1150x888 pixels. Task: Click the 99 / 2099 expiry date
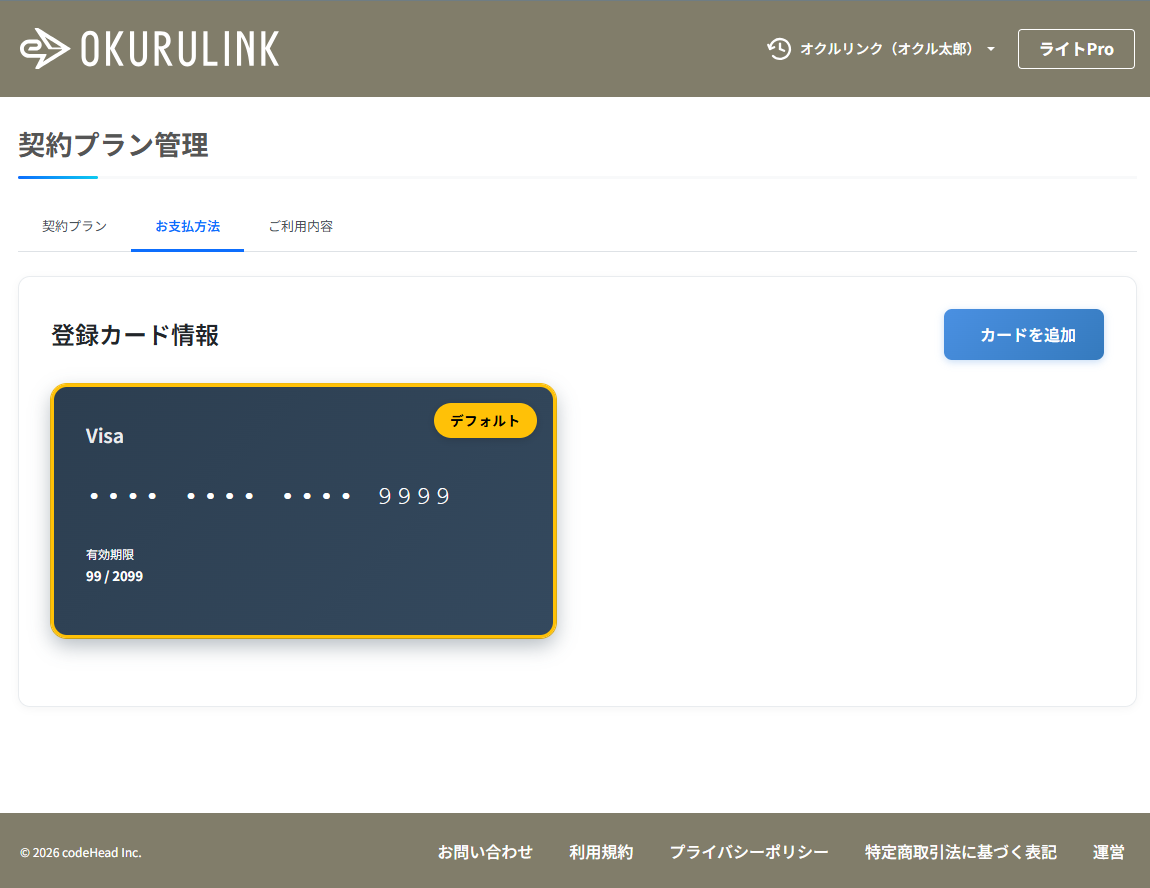(x=114, y=576)
